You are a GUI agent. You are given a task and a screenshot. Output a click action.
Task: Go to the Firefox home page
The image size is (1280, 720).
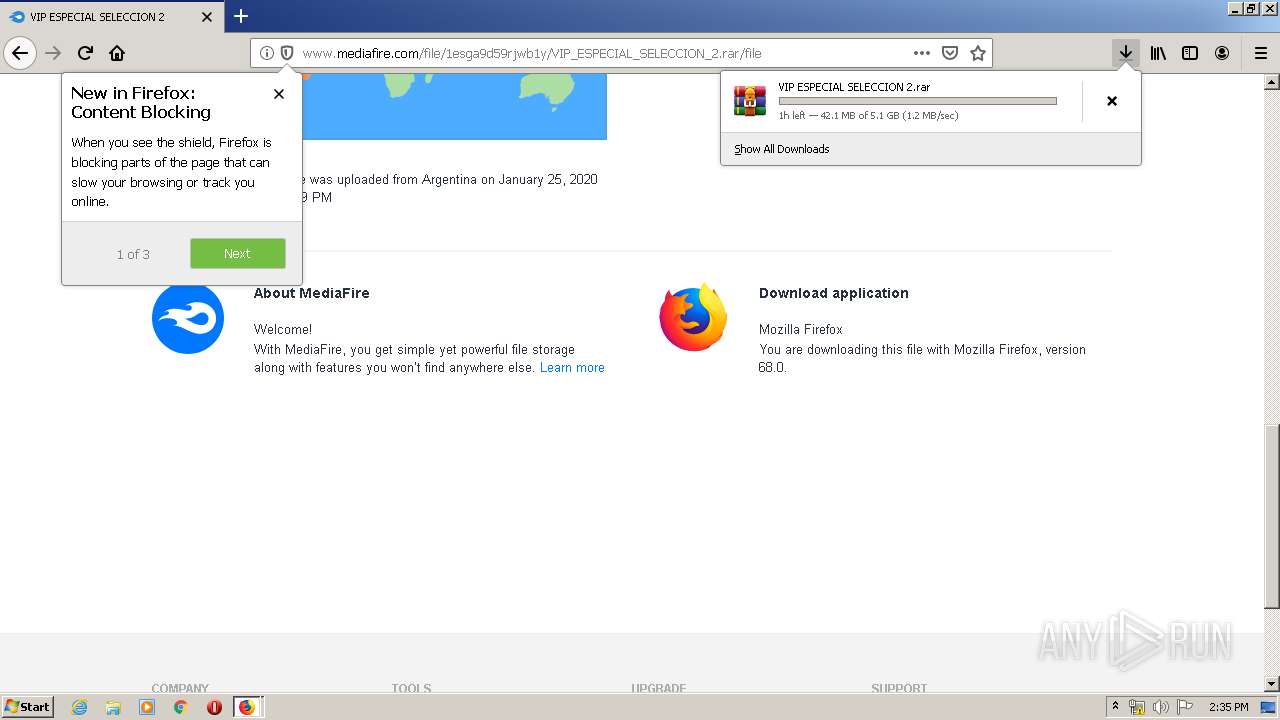click(117, 53)
